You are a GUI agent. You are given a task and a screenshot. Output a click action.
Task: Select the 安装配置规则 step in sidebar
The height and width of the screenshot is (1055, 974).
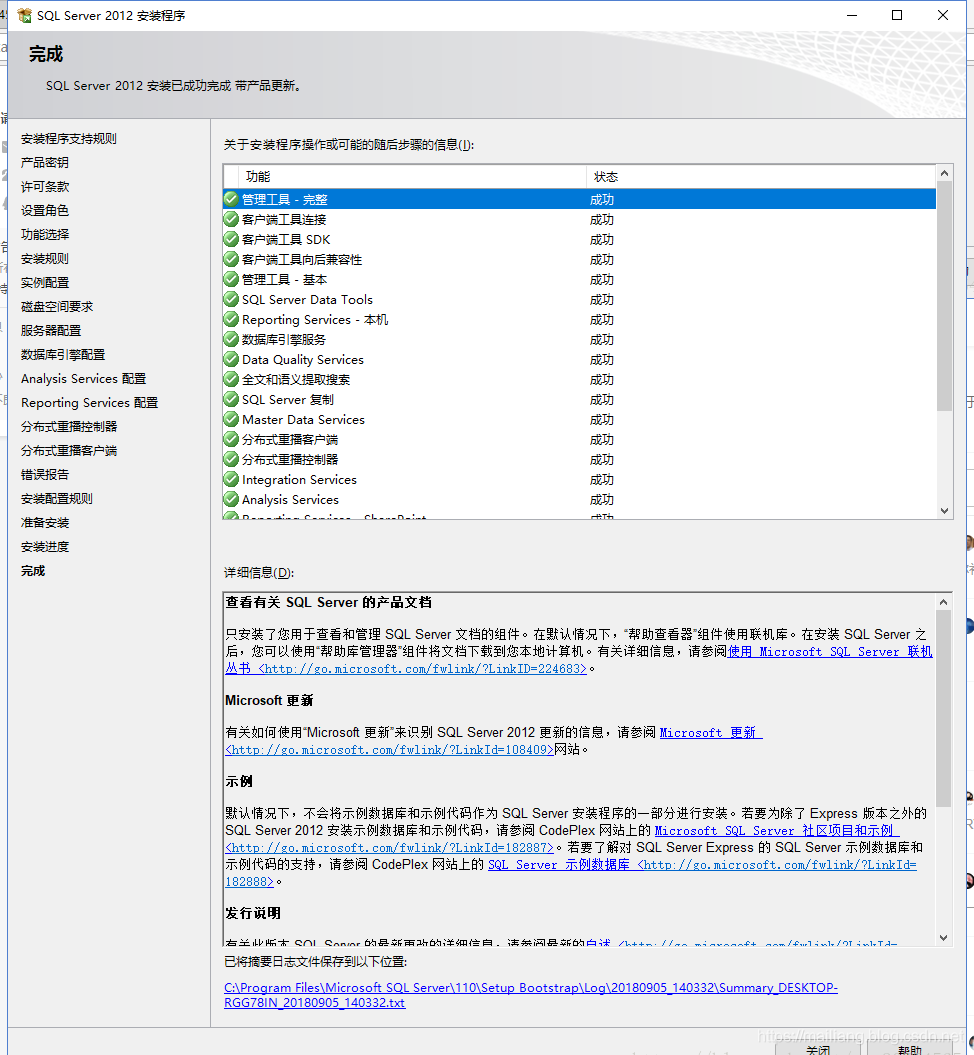(x=57, y=499)
